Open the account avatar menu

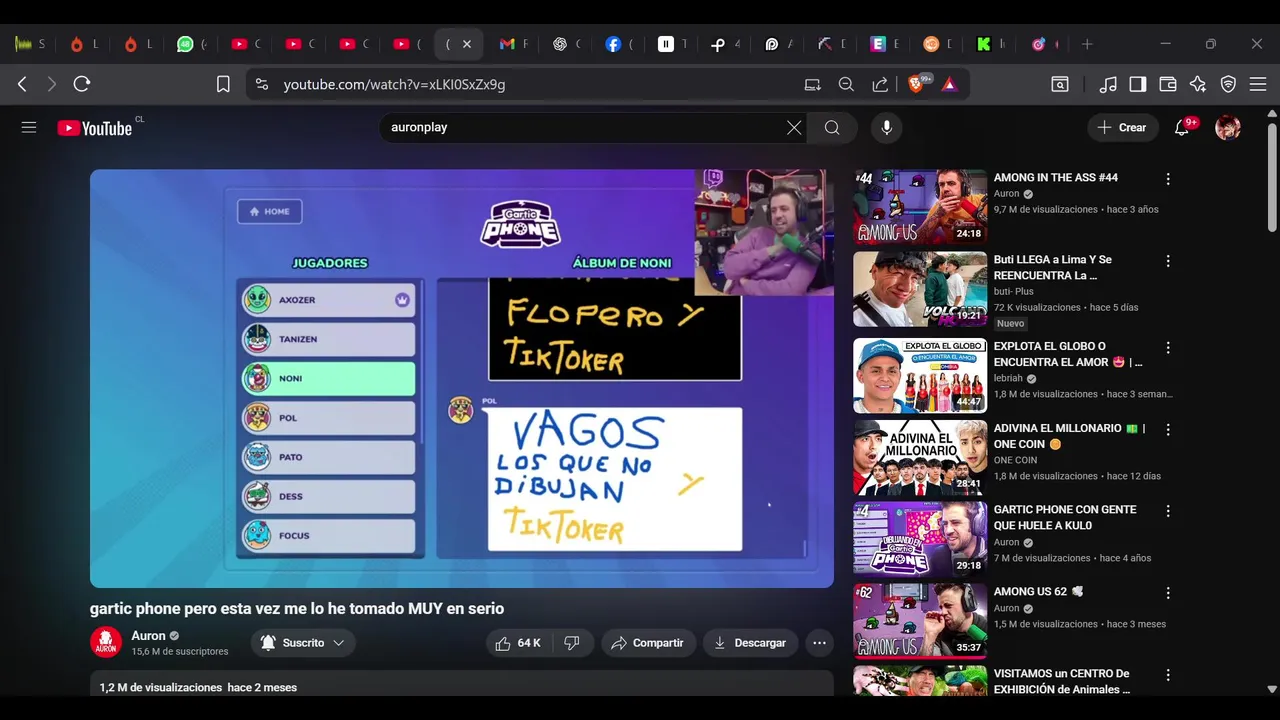pyautogui.click(x=1228, y=127)
